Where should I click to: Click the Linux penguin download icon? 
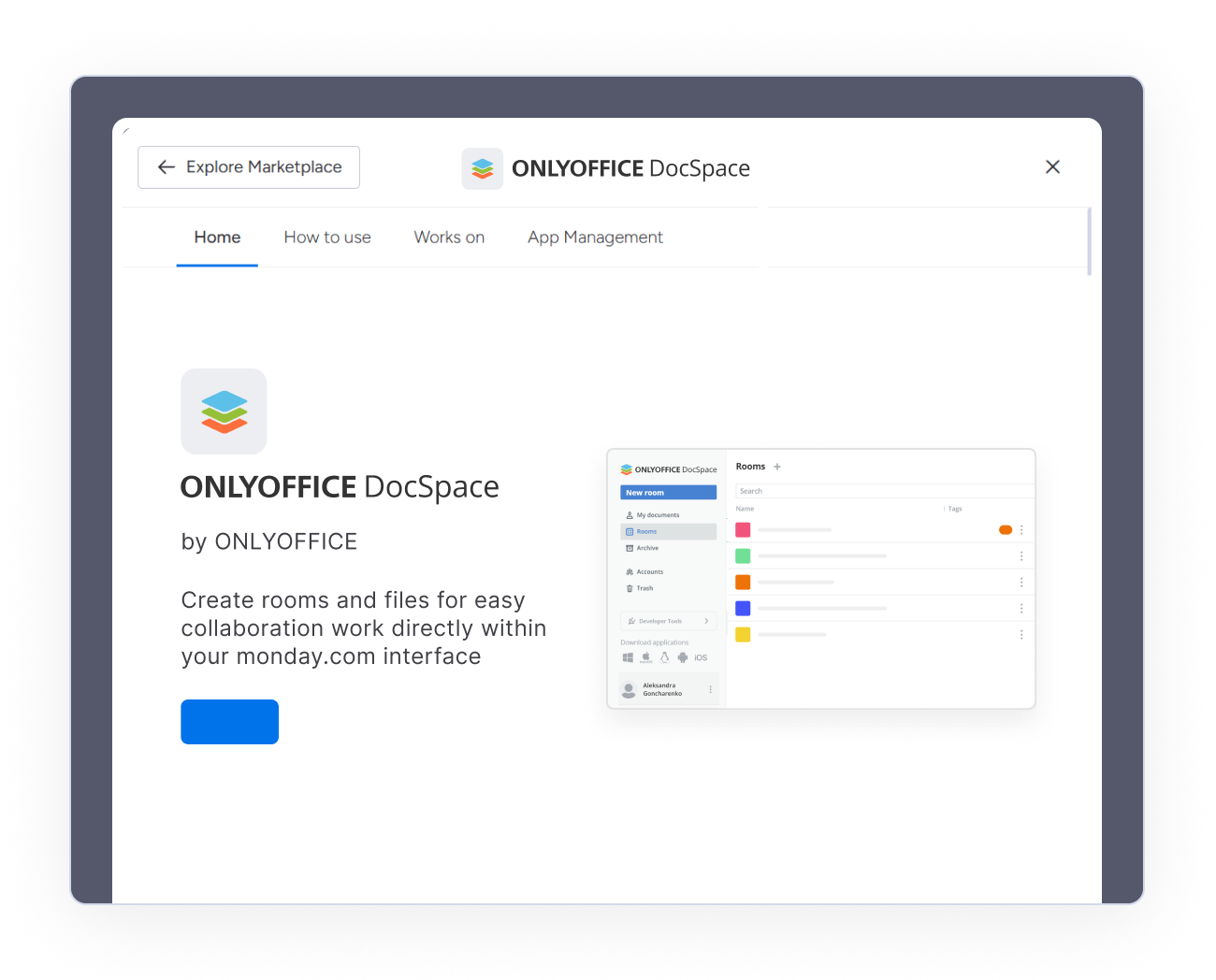[664, 657]
